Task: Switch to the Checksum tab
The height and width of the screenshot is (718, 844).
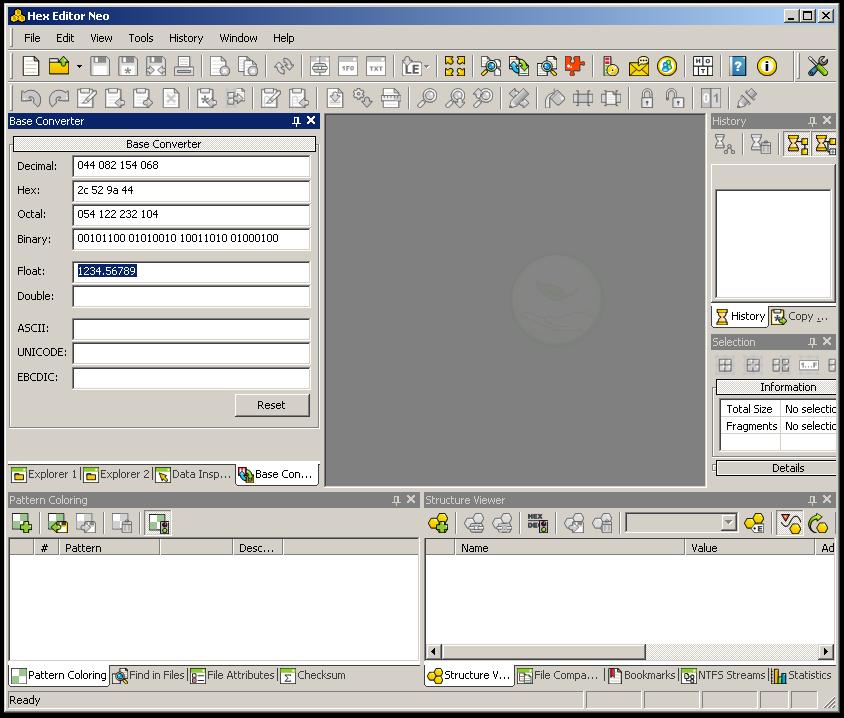Action: [313, 675]
